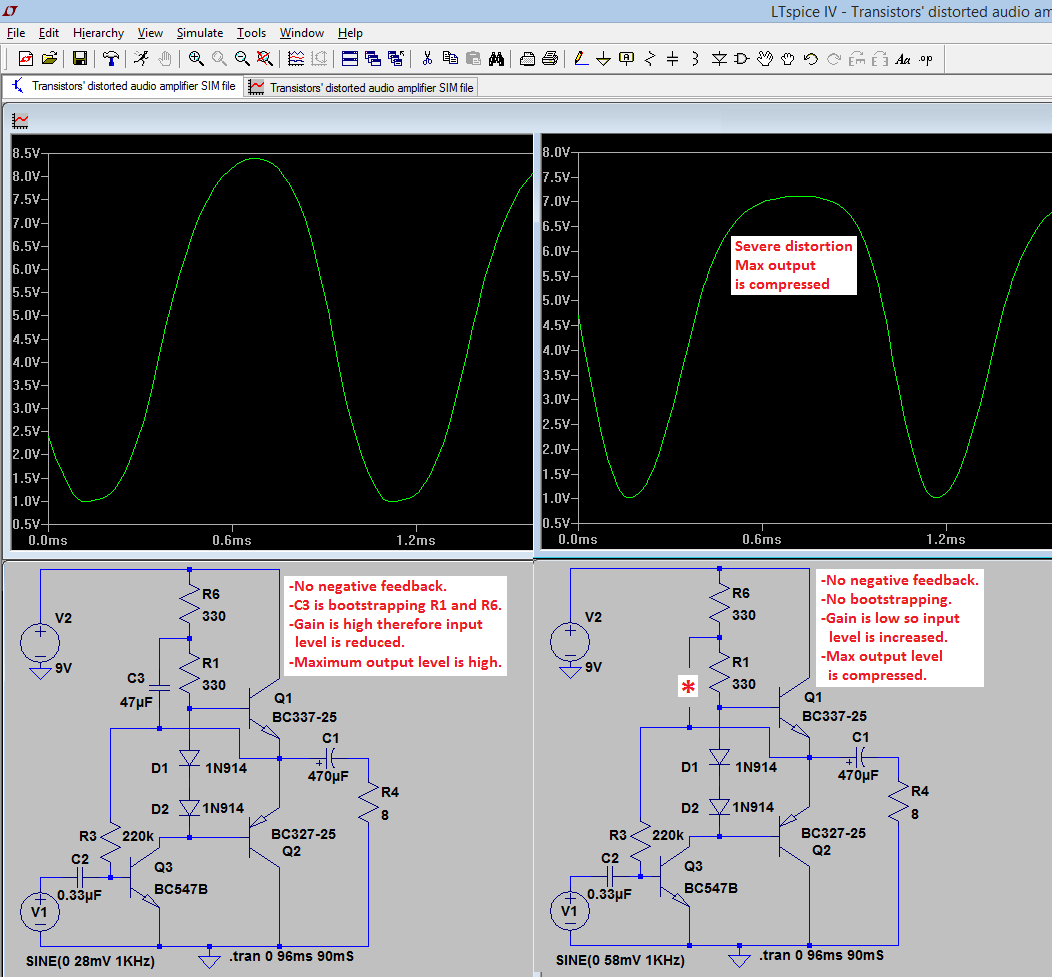1052x977 pixels.
Task: Click the LTspice title bar logo icon
Action: tap(10, 11)
